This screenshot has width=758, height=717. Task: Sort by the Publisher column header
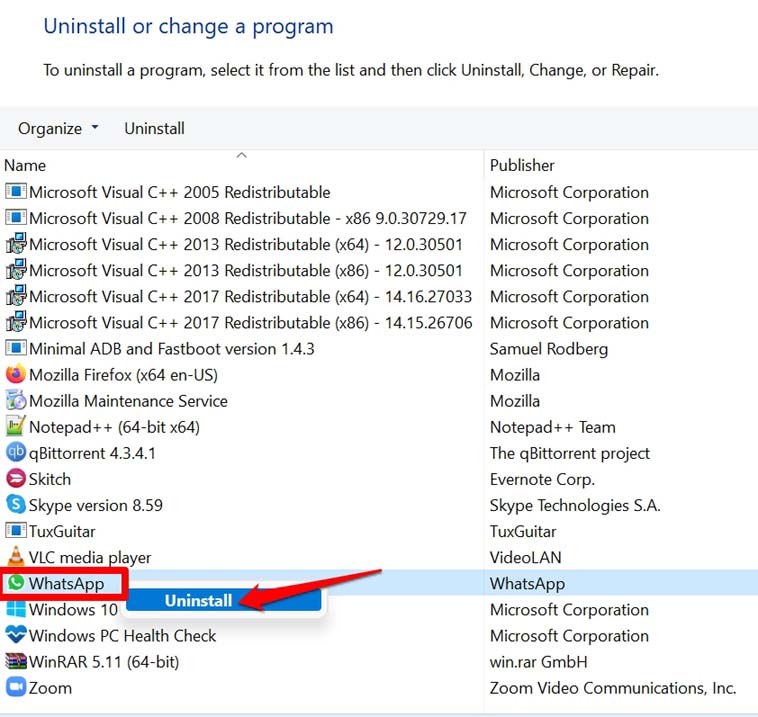(x=522, y=165)
